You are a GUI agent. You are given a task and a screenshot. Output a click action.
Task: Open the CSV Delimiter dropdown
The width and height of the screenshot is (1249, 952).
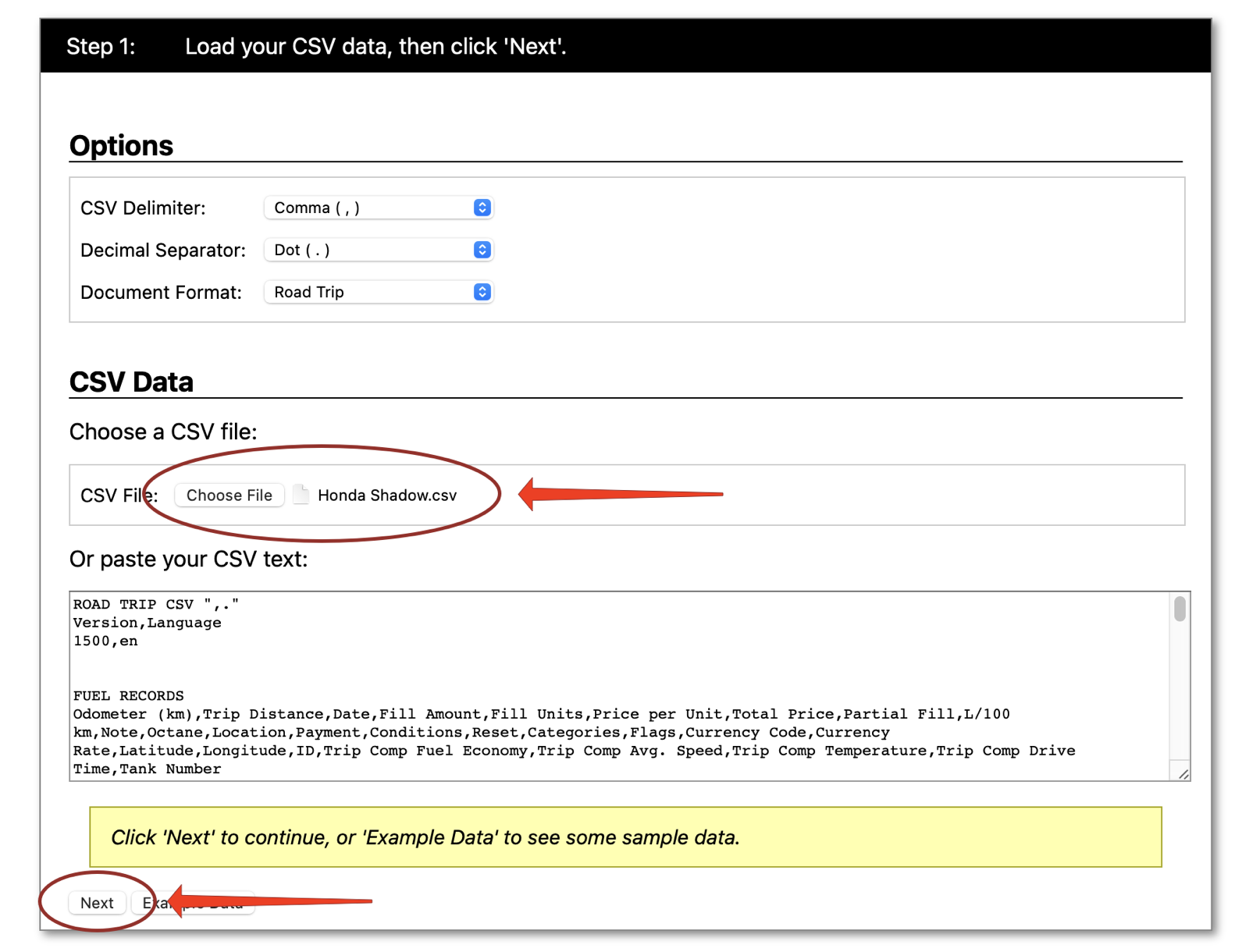pos(378,208)
